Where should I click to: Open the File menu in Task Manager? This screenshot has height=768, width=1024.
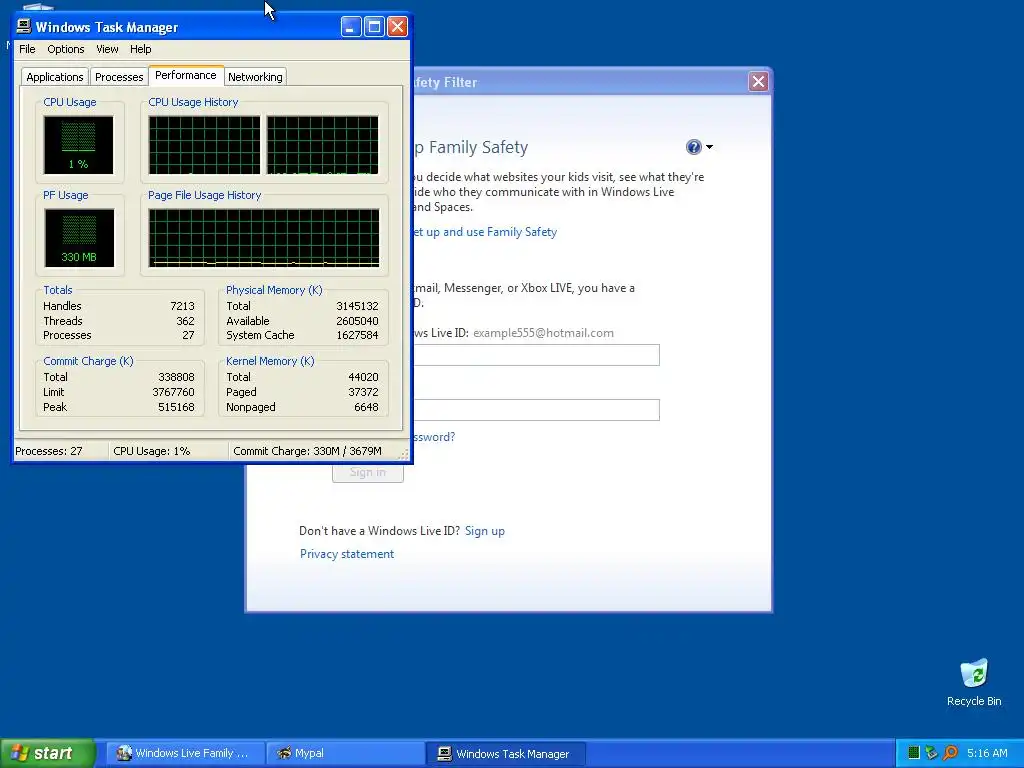point(27,49)
